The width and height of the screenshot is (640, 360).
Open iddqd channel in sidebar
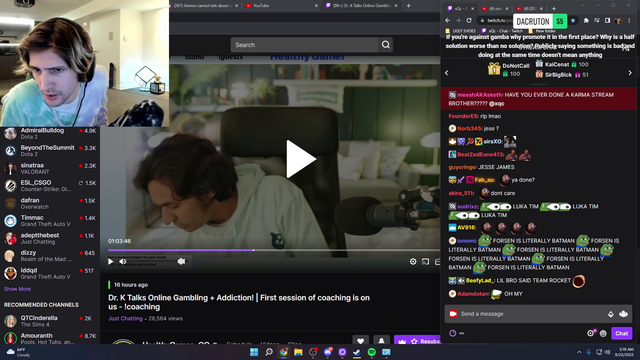tap(50, 273)
